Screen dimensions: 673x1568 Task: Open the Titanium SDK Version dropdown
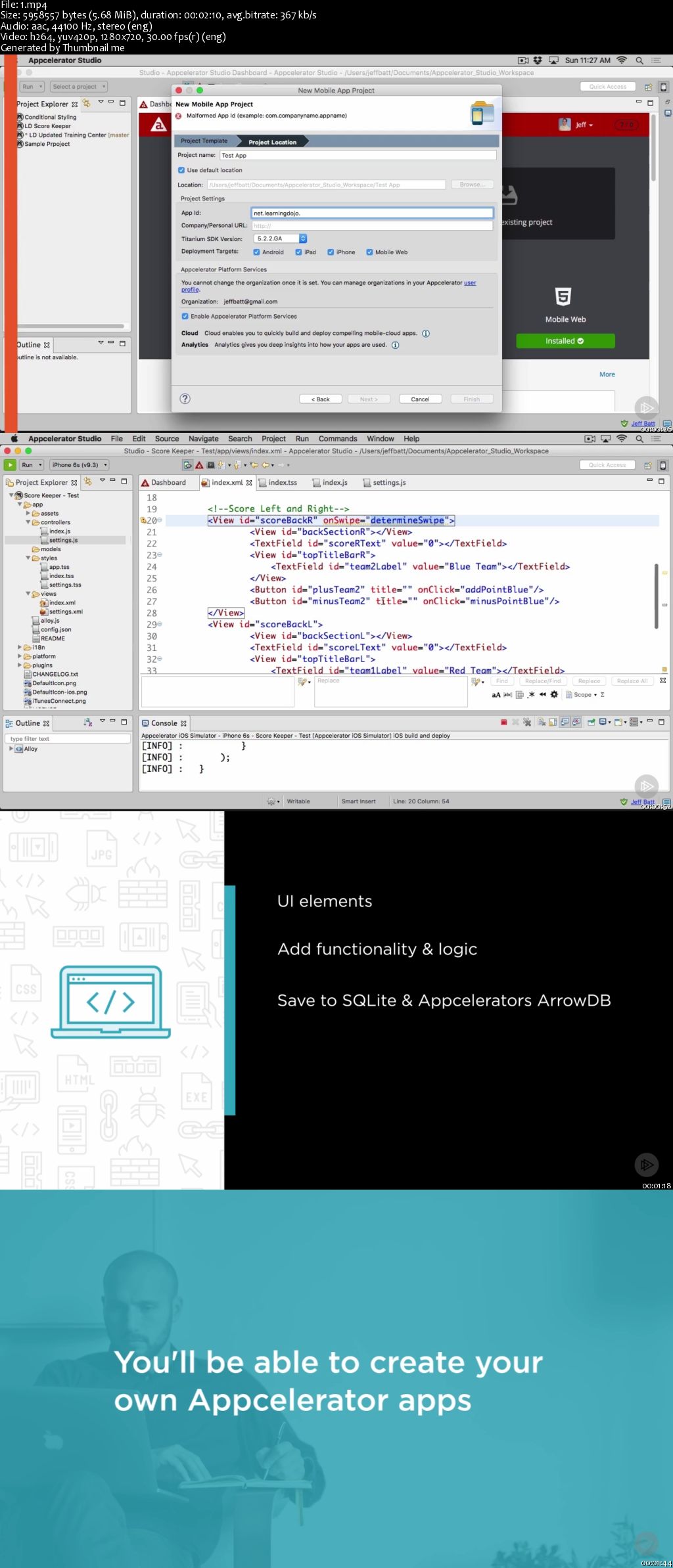[x=280, y=238]
